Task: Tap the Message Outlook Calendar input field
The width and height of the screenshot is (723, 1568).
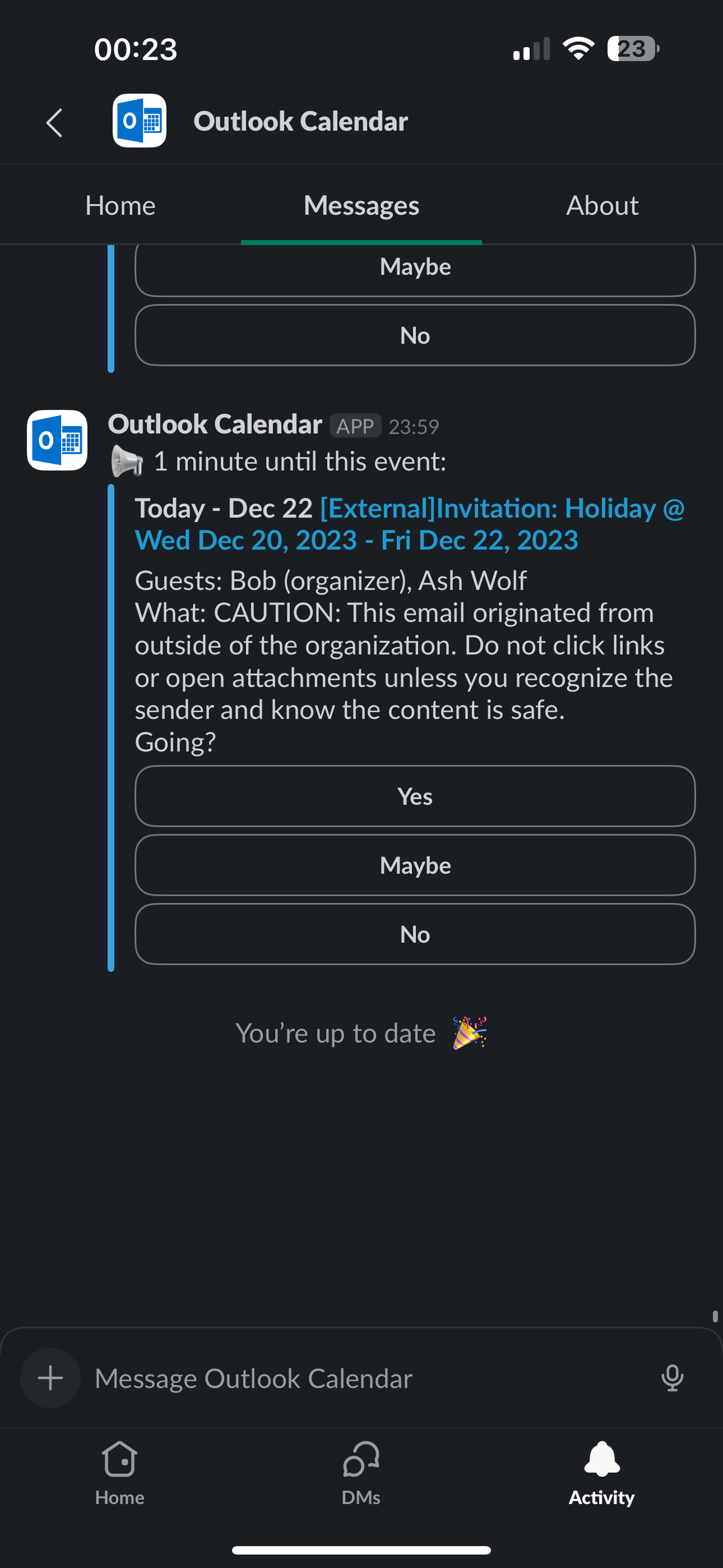Action: pos(365,1378)
